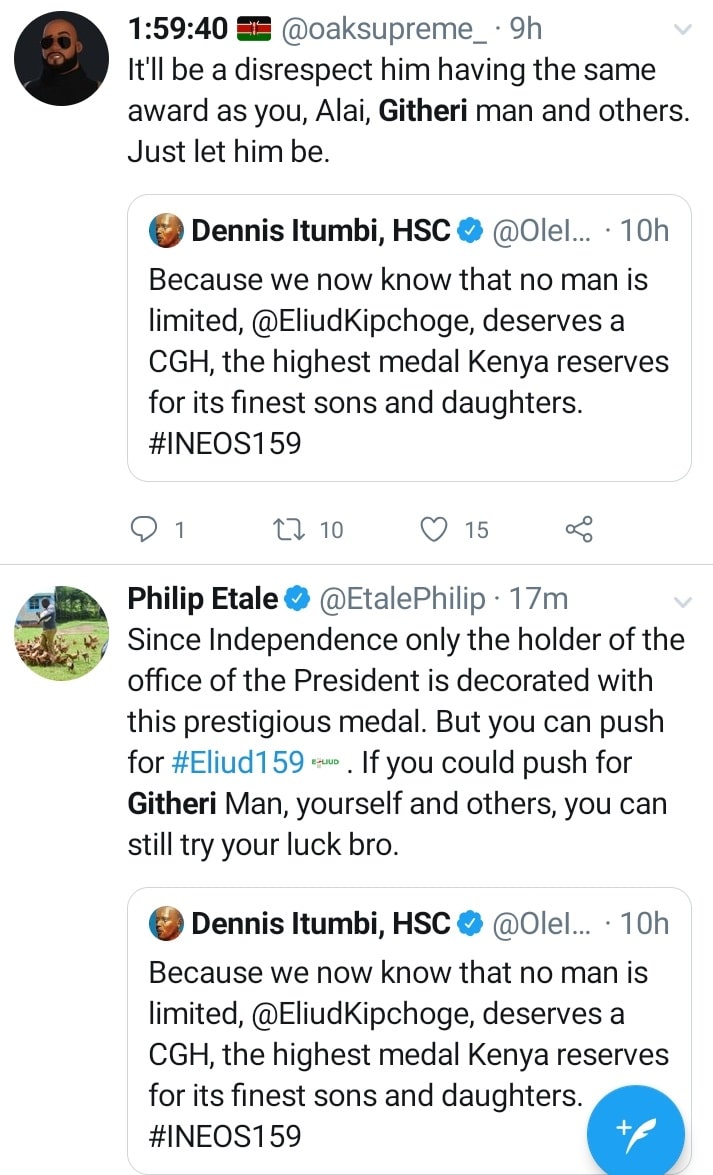This screenshot has height=1175, width=713.
Task: Tap the reply icon under first tweet
Action: coord(146,529)
